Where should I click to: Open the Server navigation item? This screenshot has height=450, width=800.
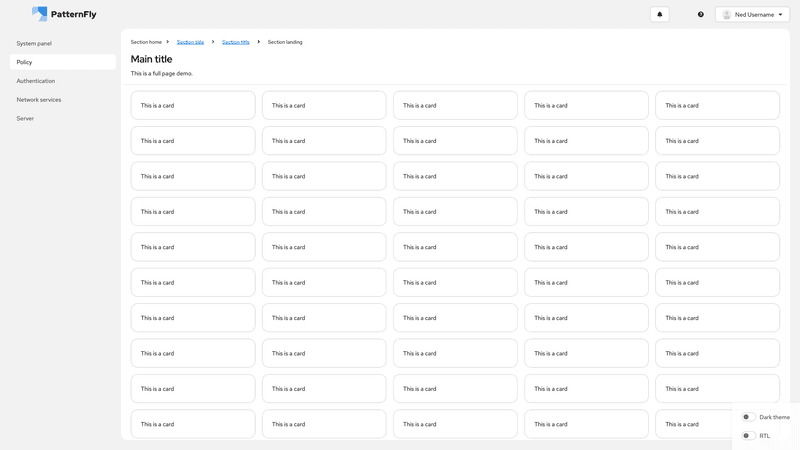(63, 118)
